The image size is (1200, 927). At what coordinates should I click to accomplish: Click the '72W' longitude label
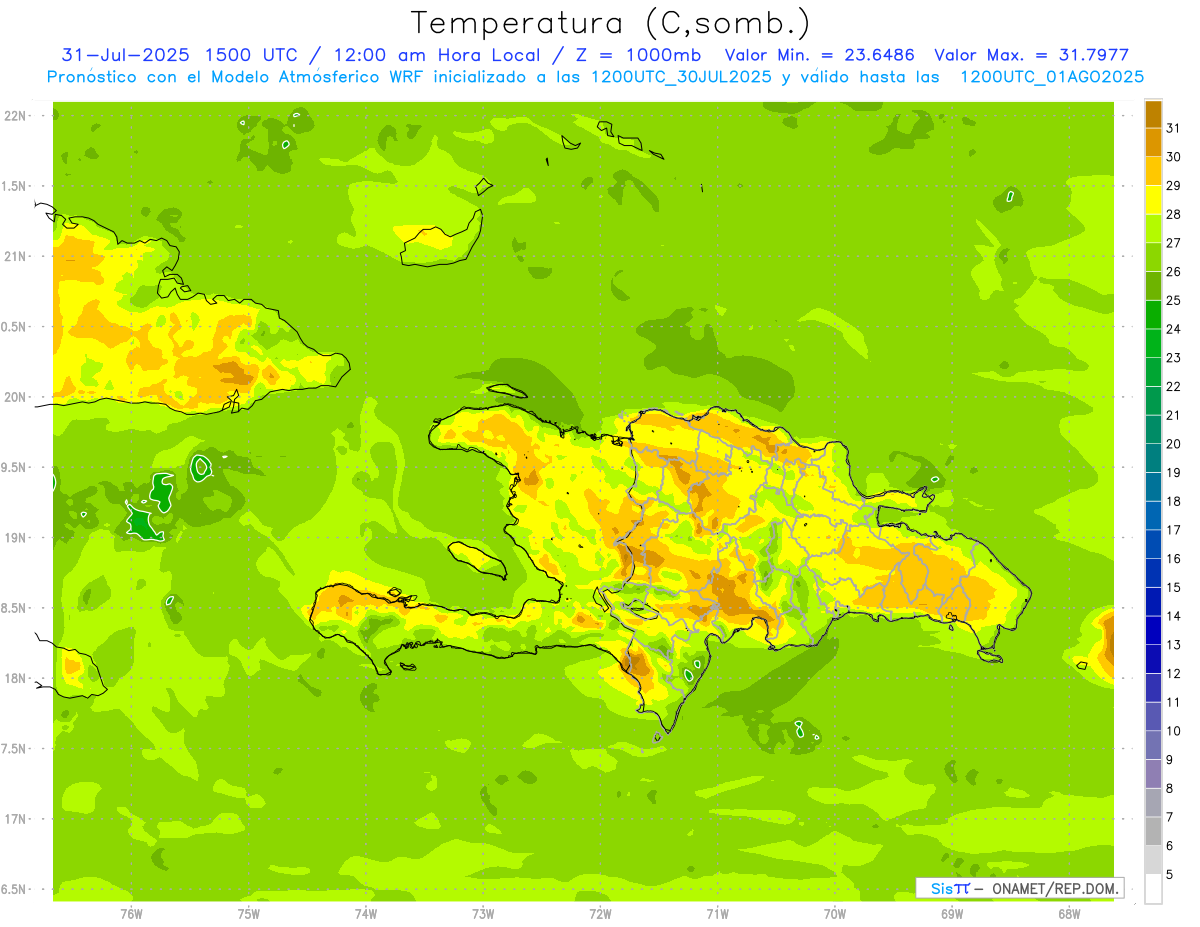click(600, 914)
